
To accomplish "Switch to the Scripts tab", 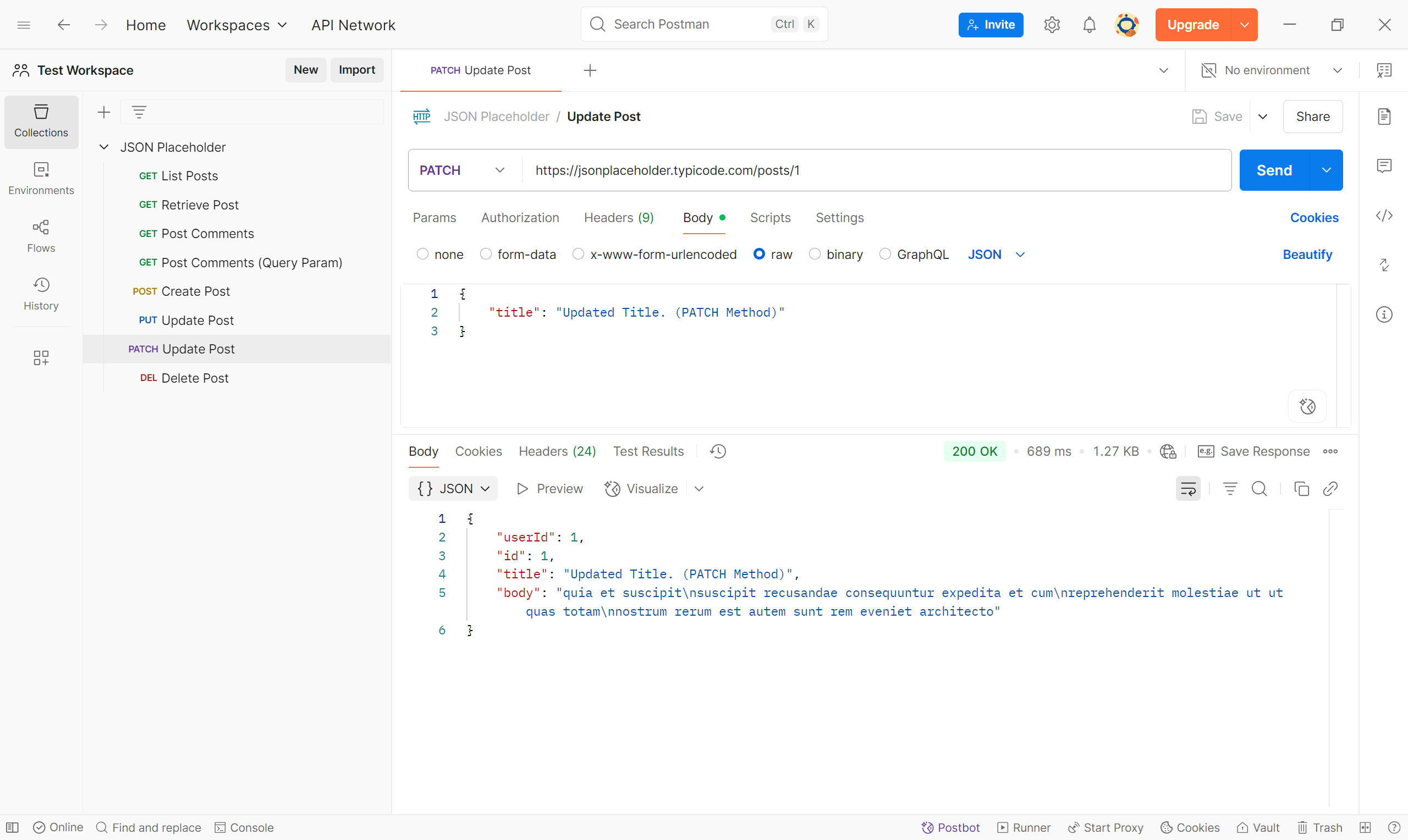I will (x=770, y=218).
